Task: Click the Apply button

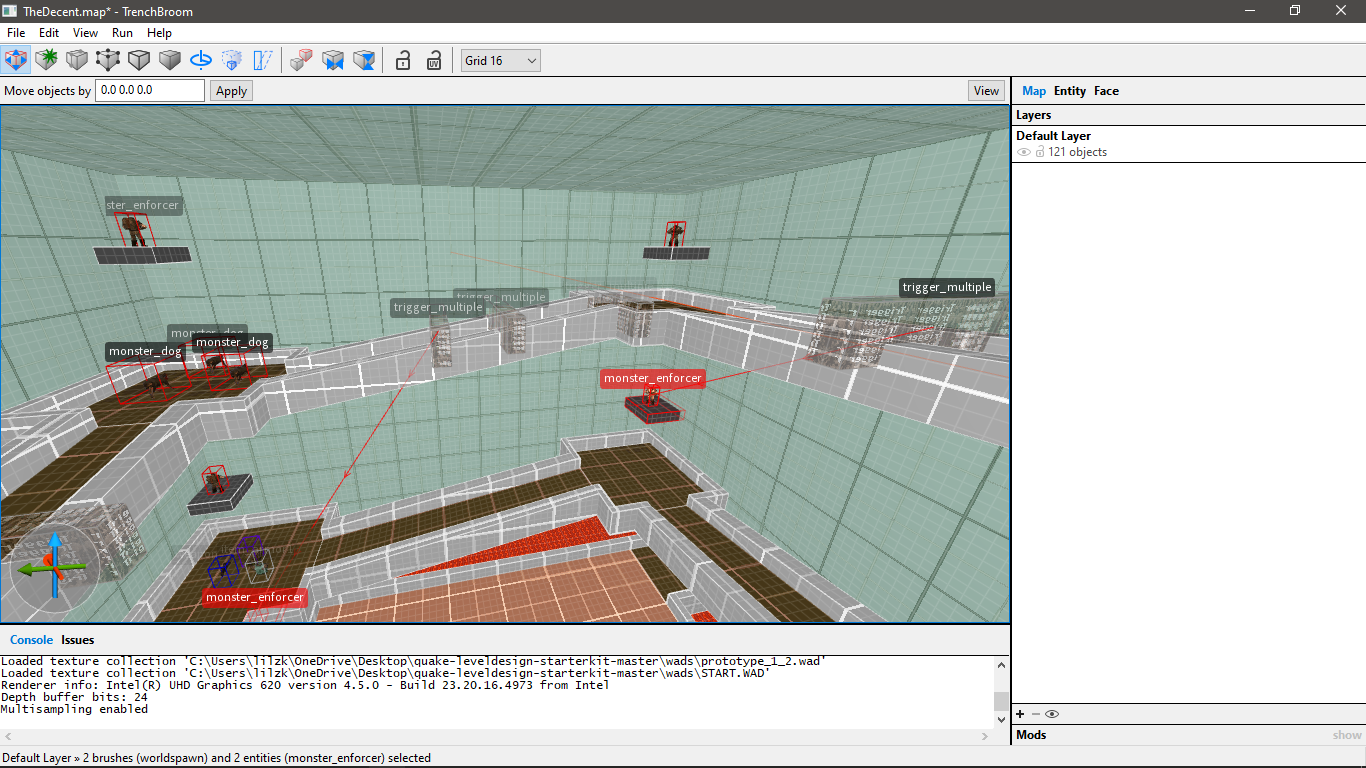Action: (x=231, y=91)
